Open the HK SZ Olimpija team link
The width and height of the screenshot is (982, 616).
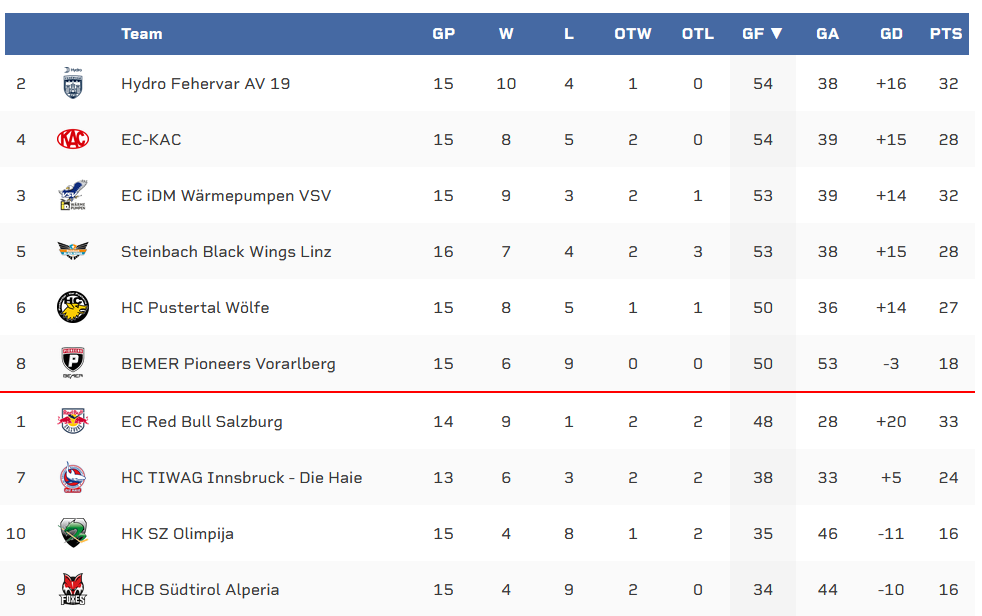177,533
